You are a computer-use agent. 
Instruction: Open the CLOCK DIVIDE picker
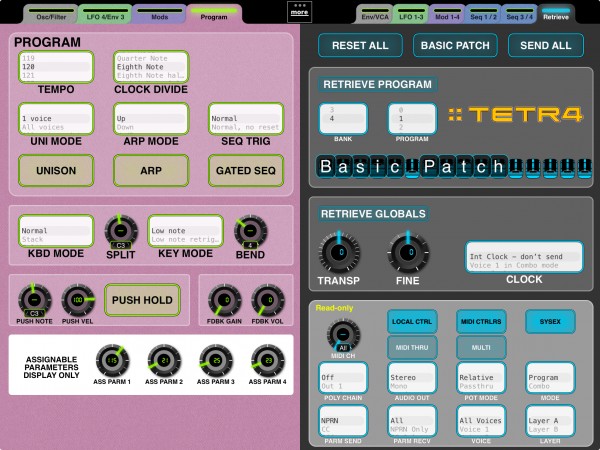[x=151, y=67]
